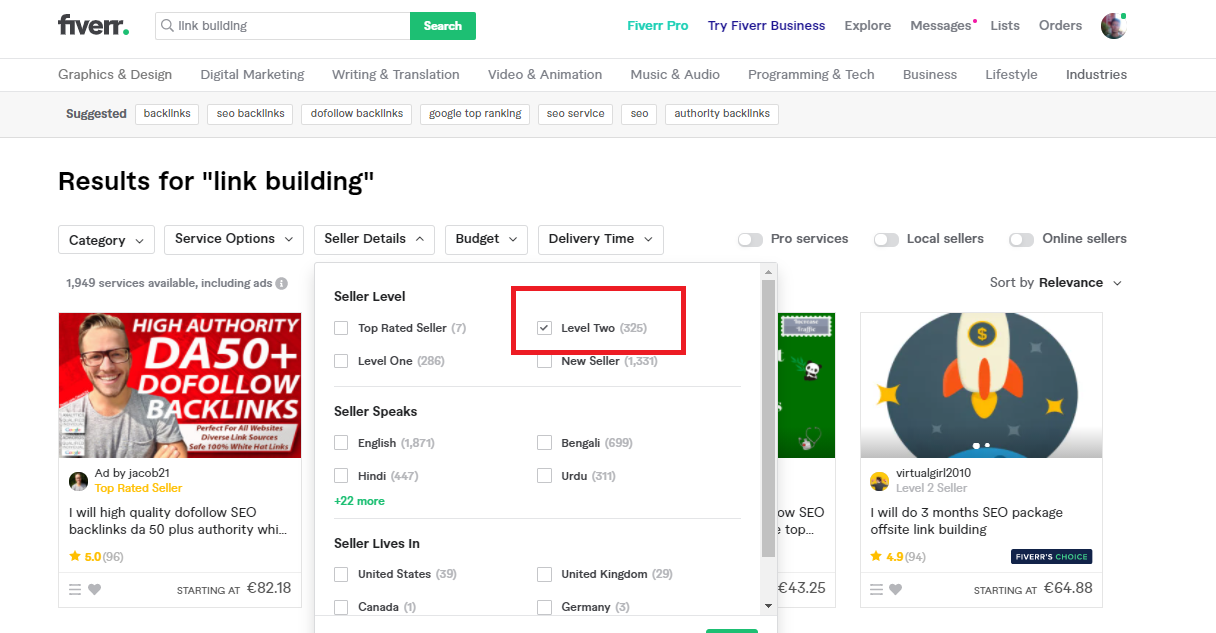1216x633 pixels.
Task: Click jacob21 seller avatar
Action: [x=78, y=481]
